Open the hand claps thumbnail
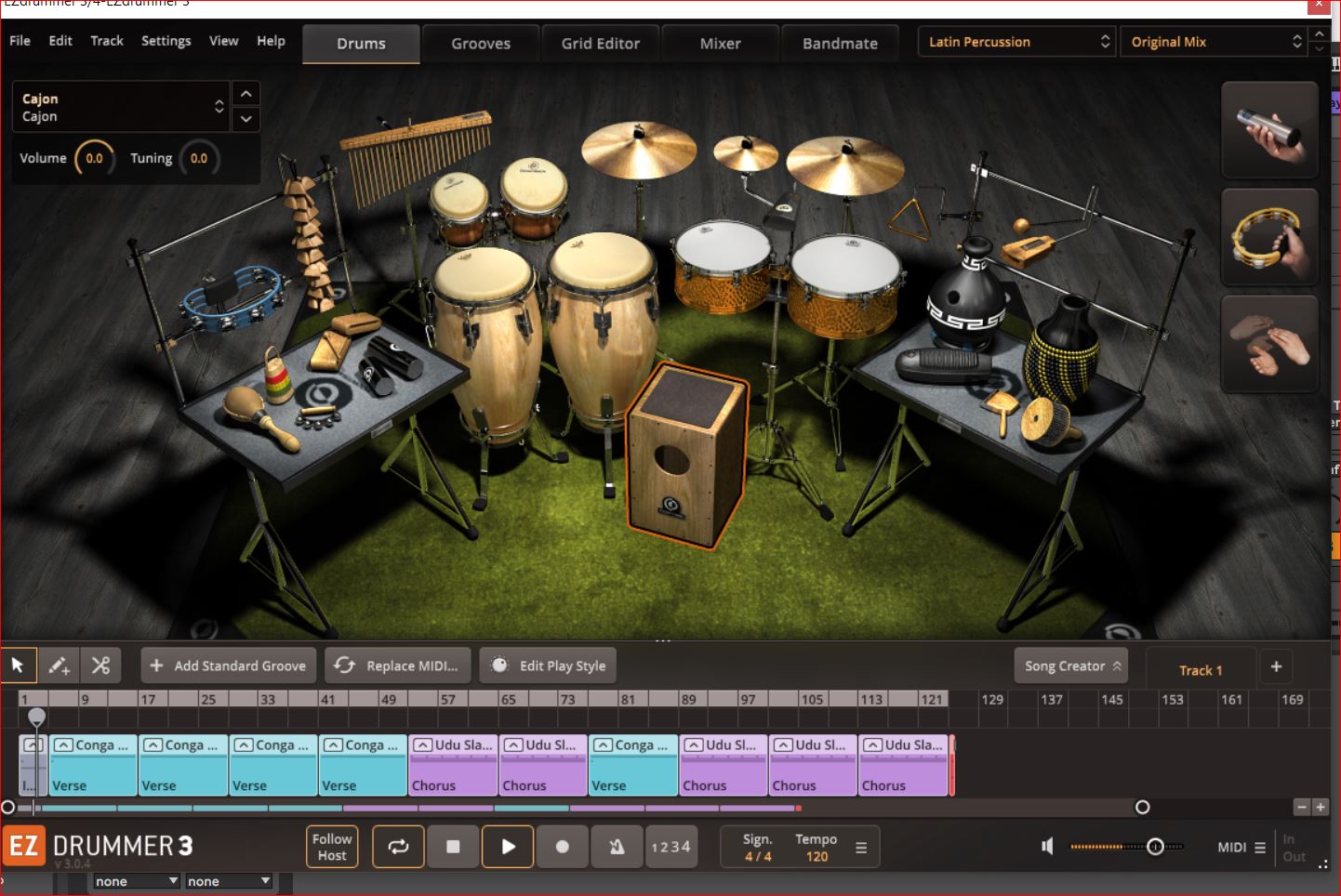 [1269, 344]
